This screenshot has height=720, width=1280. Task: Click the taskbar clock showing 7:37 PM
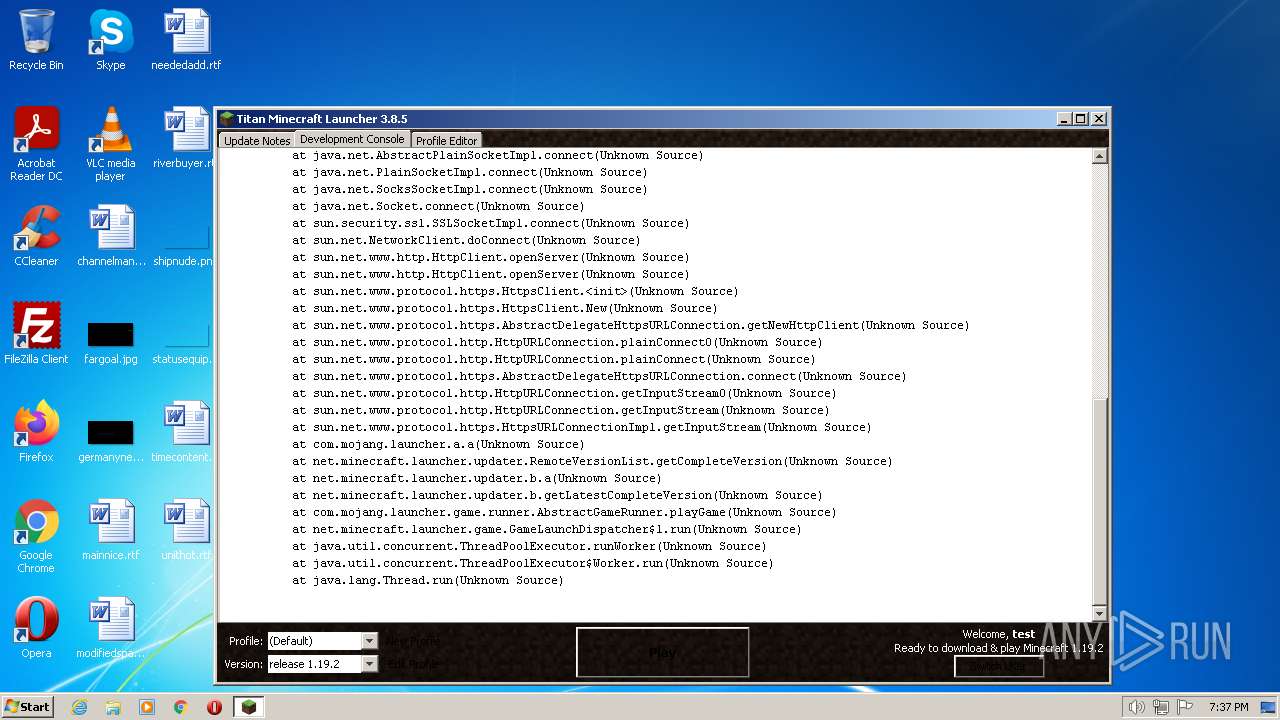(1228, 707)
